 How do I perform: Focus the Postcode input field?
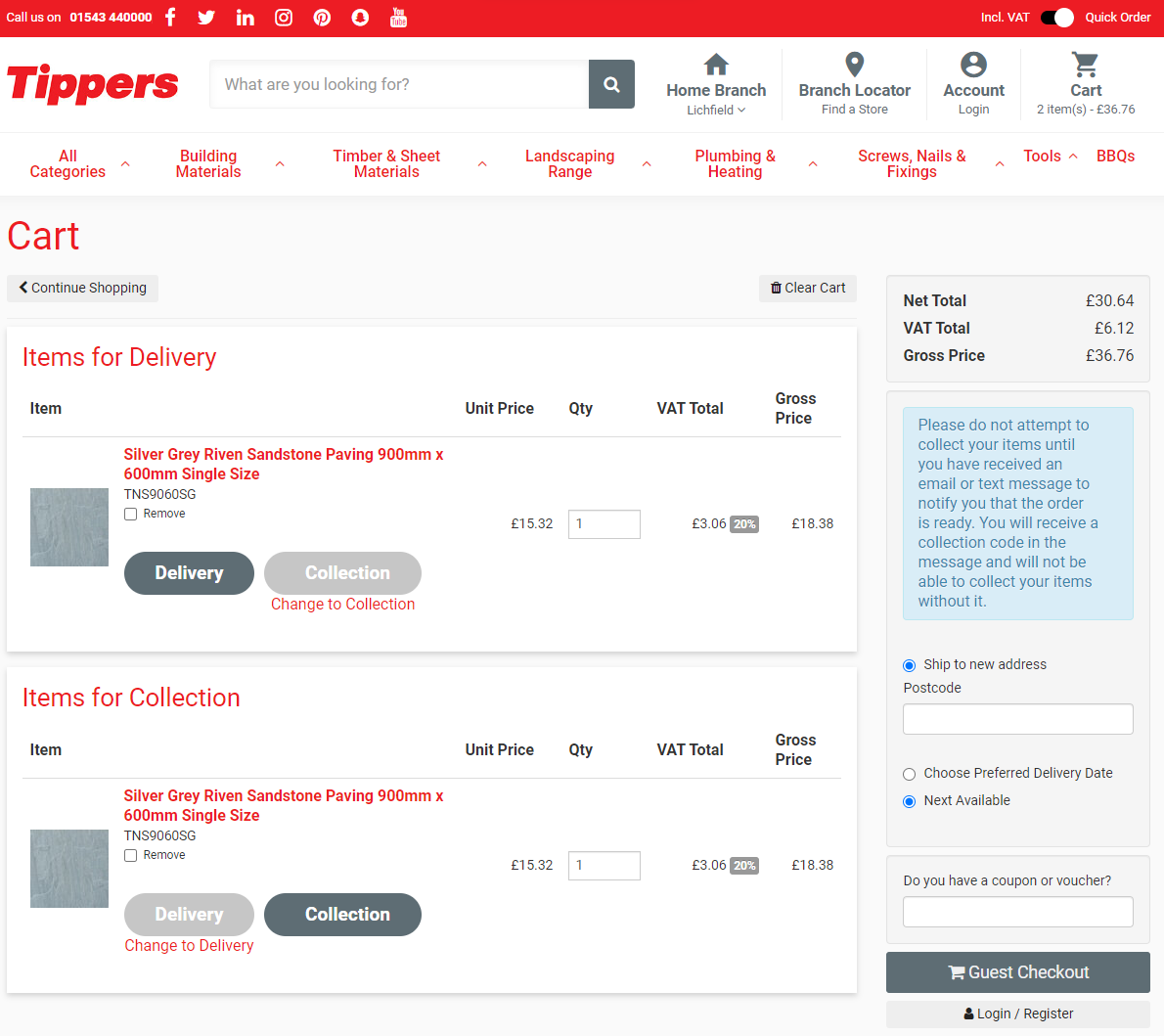(1017, 719)
